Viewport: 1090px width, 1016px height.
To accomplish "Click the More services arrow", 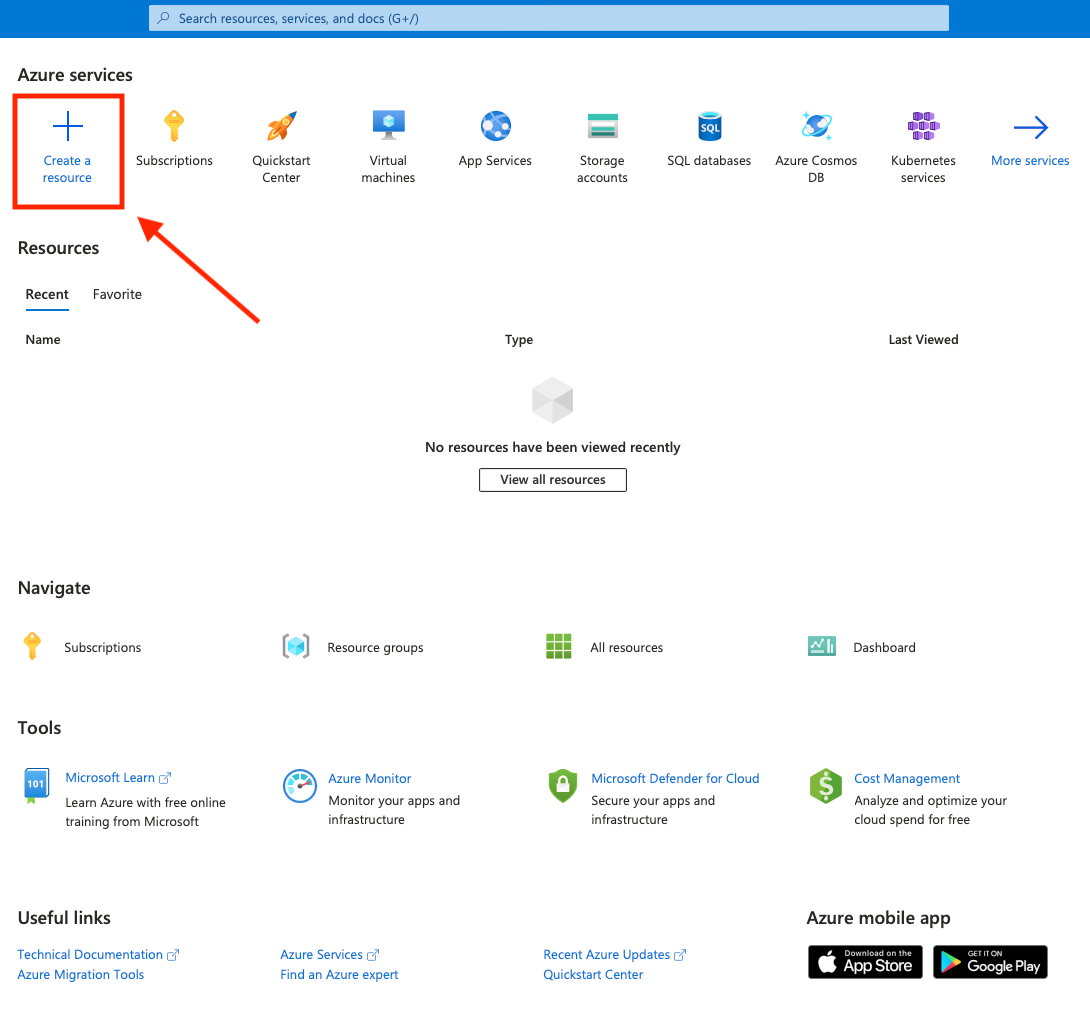I will 1030,127.
